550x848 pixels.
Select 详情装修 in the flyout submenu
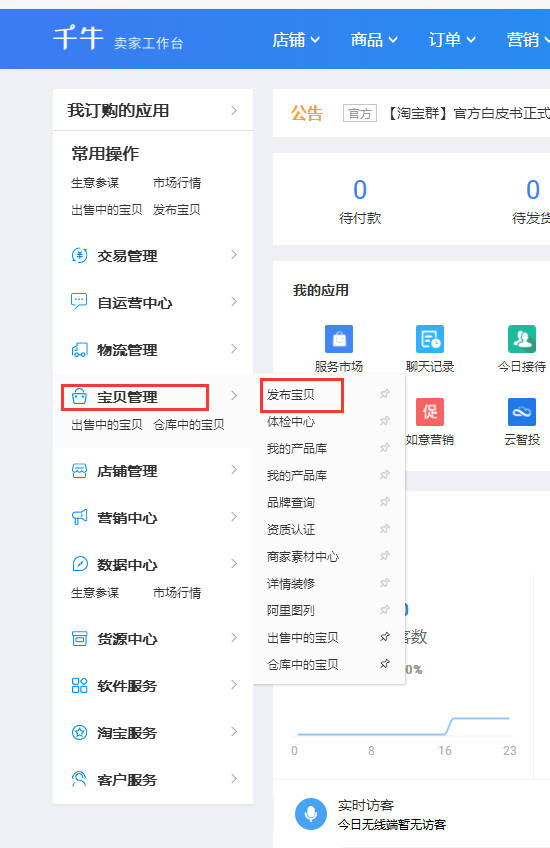pyautogui.click(x=291, y=584)
